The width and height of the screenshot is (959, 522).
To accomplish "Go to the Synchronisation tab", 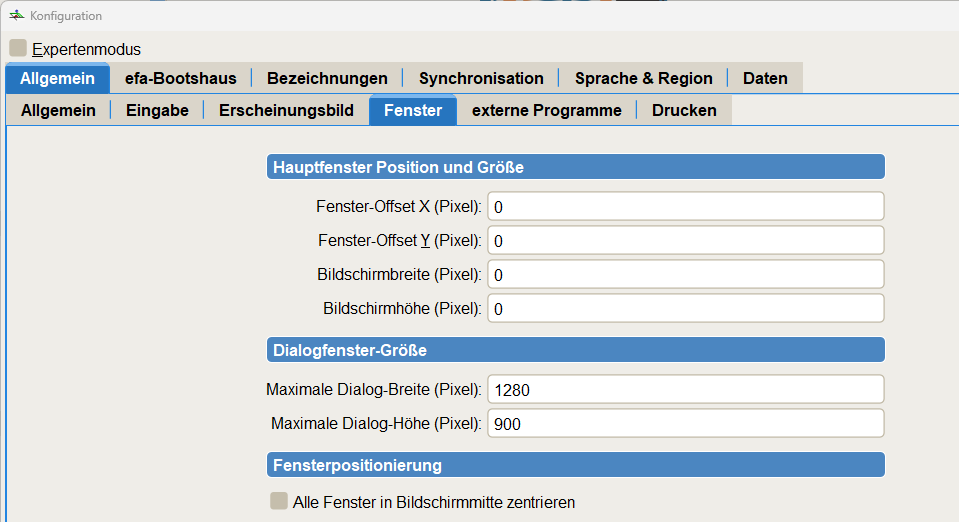I will tap(481, 78).
